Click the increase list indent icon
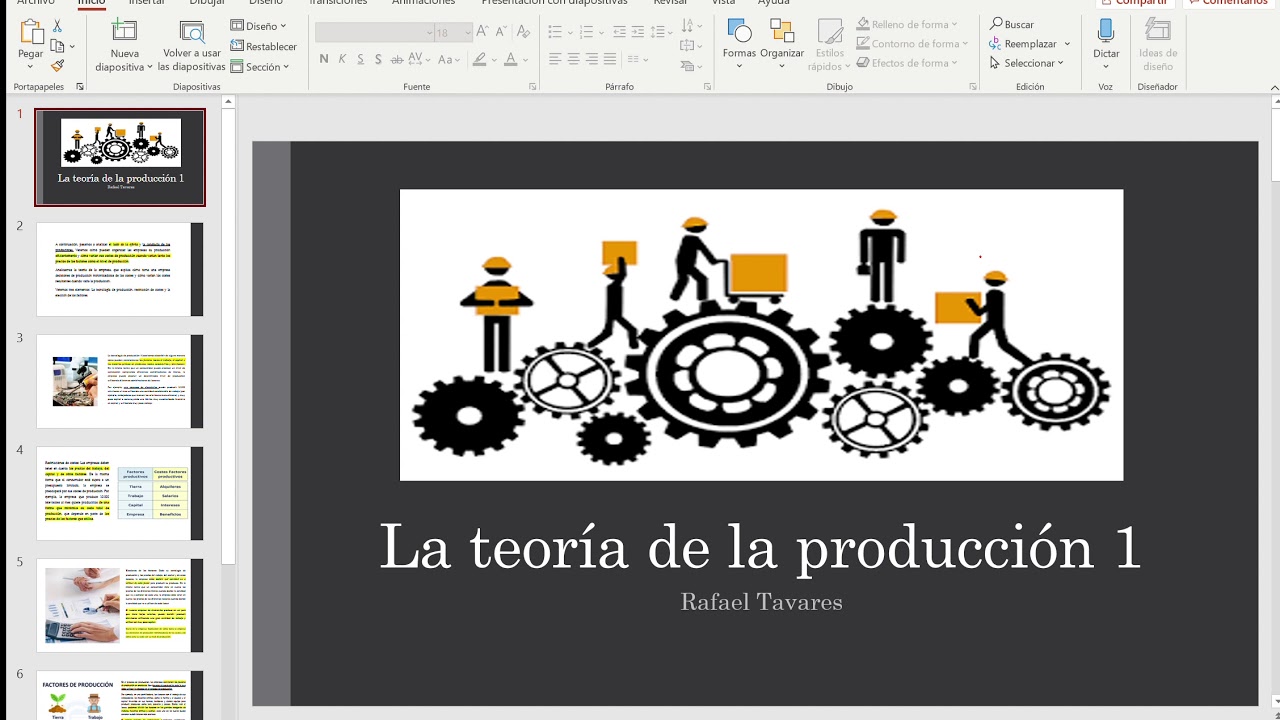 (638, 32)
